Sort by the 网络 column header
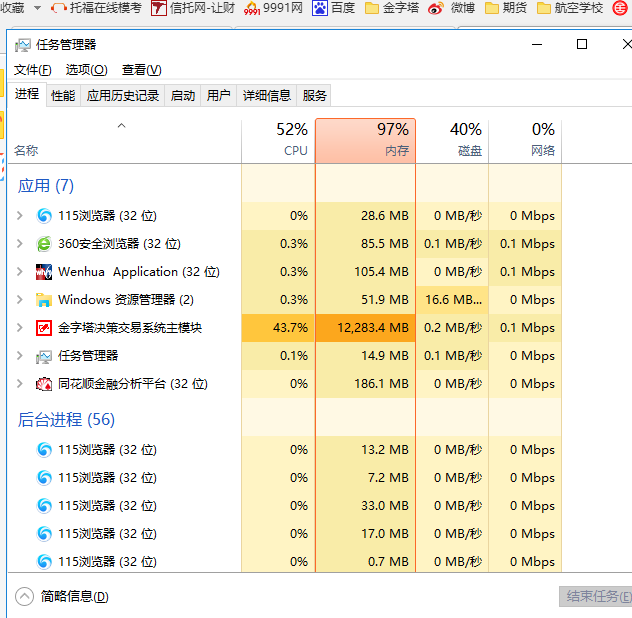The height and width of the screenshot is (618, 632). [x=525, y=141]
